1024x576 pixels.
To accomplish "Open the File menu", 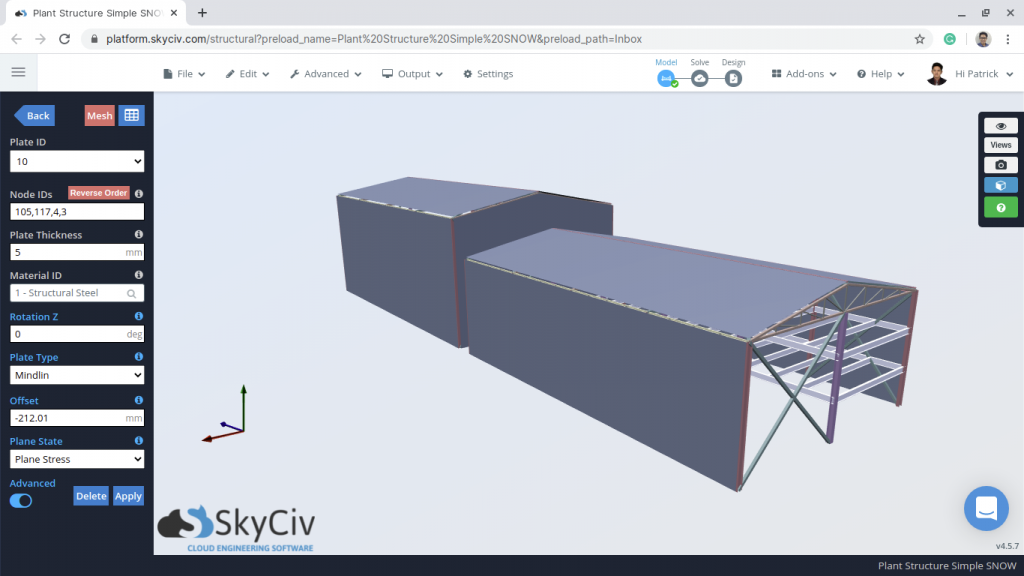I will click(x=184, y=74).
